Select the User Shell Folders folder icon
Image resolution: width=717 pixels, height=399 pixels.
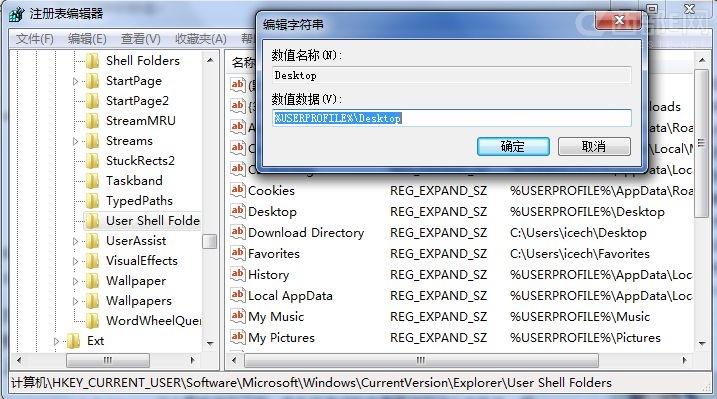[92, 221]
